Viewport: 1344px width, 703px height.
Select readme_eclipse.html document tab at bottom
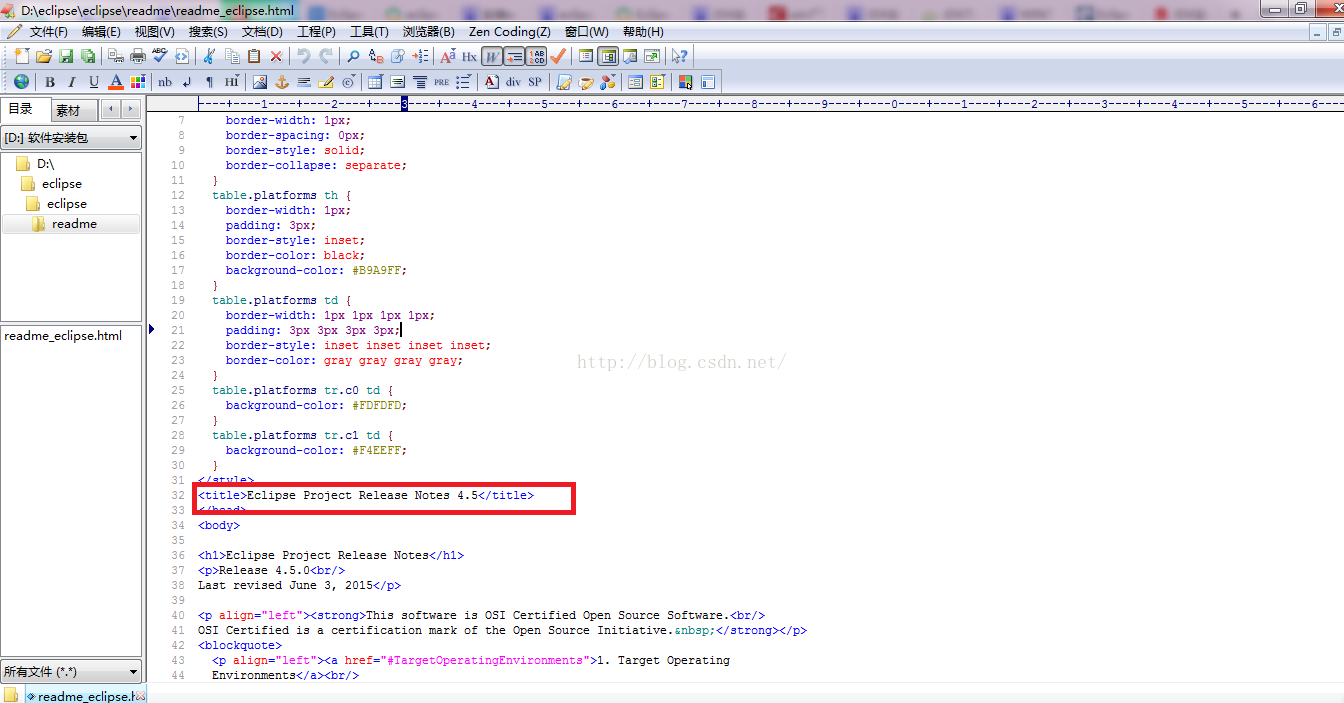pyautogui.click(x=86, y=696)
